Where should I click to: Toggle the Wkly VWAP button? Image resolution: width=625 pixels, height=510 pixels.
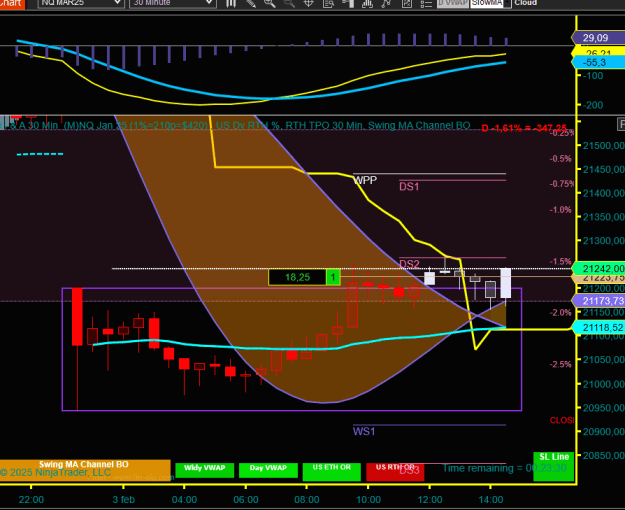pos(204,470)
